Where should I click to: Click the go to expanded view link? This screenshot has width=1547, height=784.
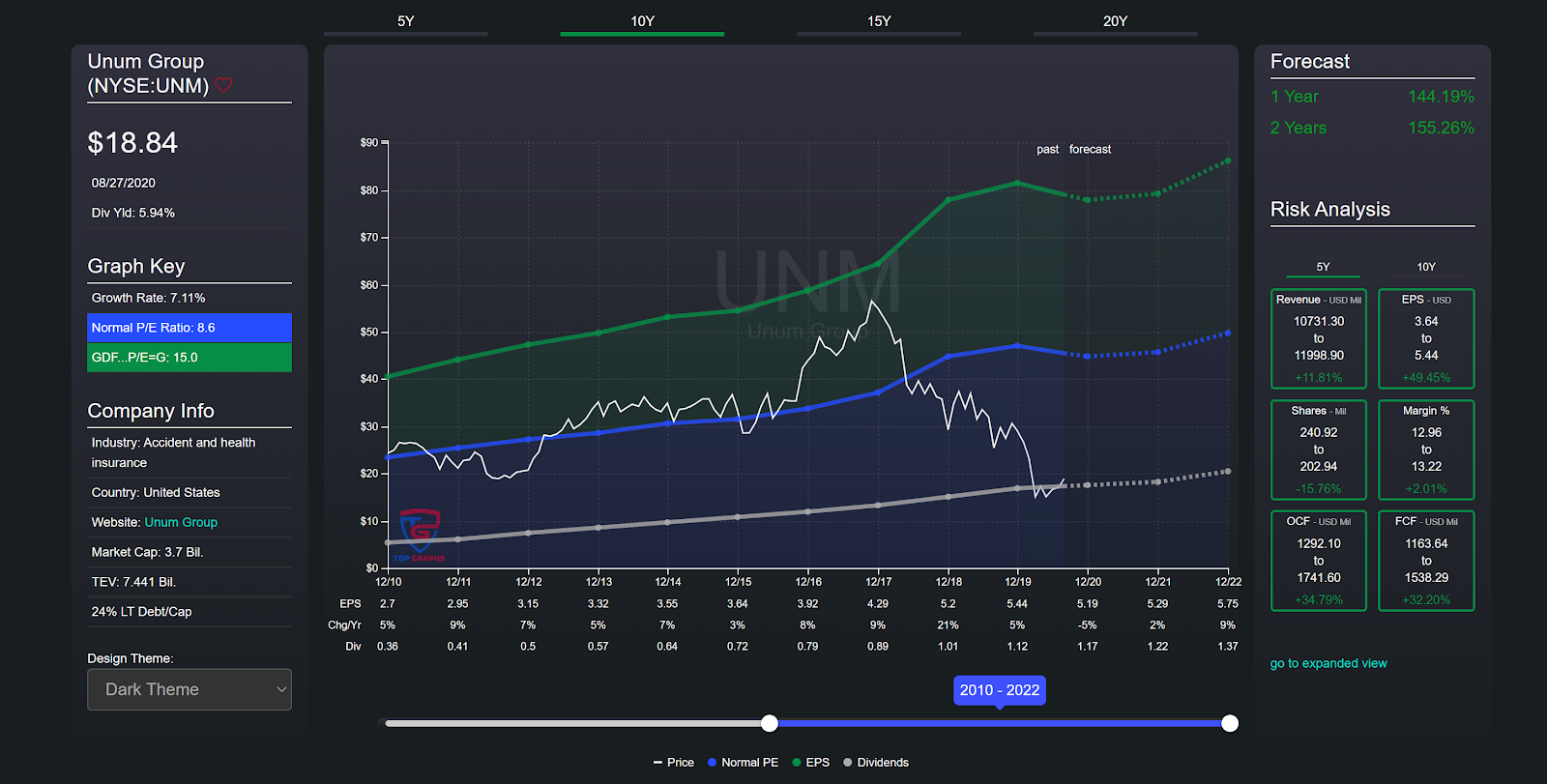pos(1328,663)
